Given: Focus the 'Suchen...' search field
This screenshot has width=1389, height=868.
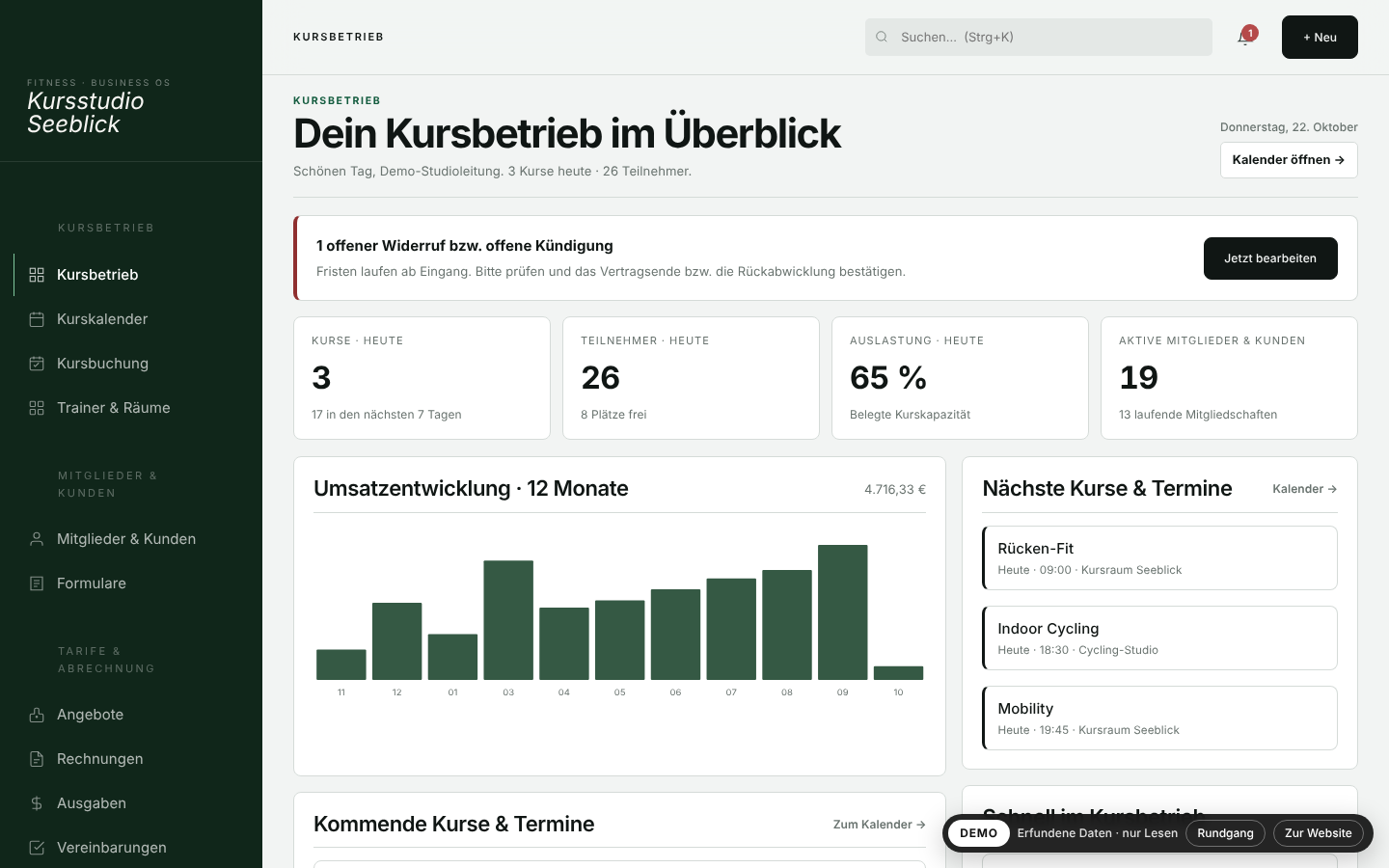Looking at the screenshot, I should click(x=1039, y=38).
